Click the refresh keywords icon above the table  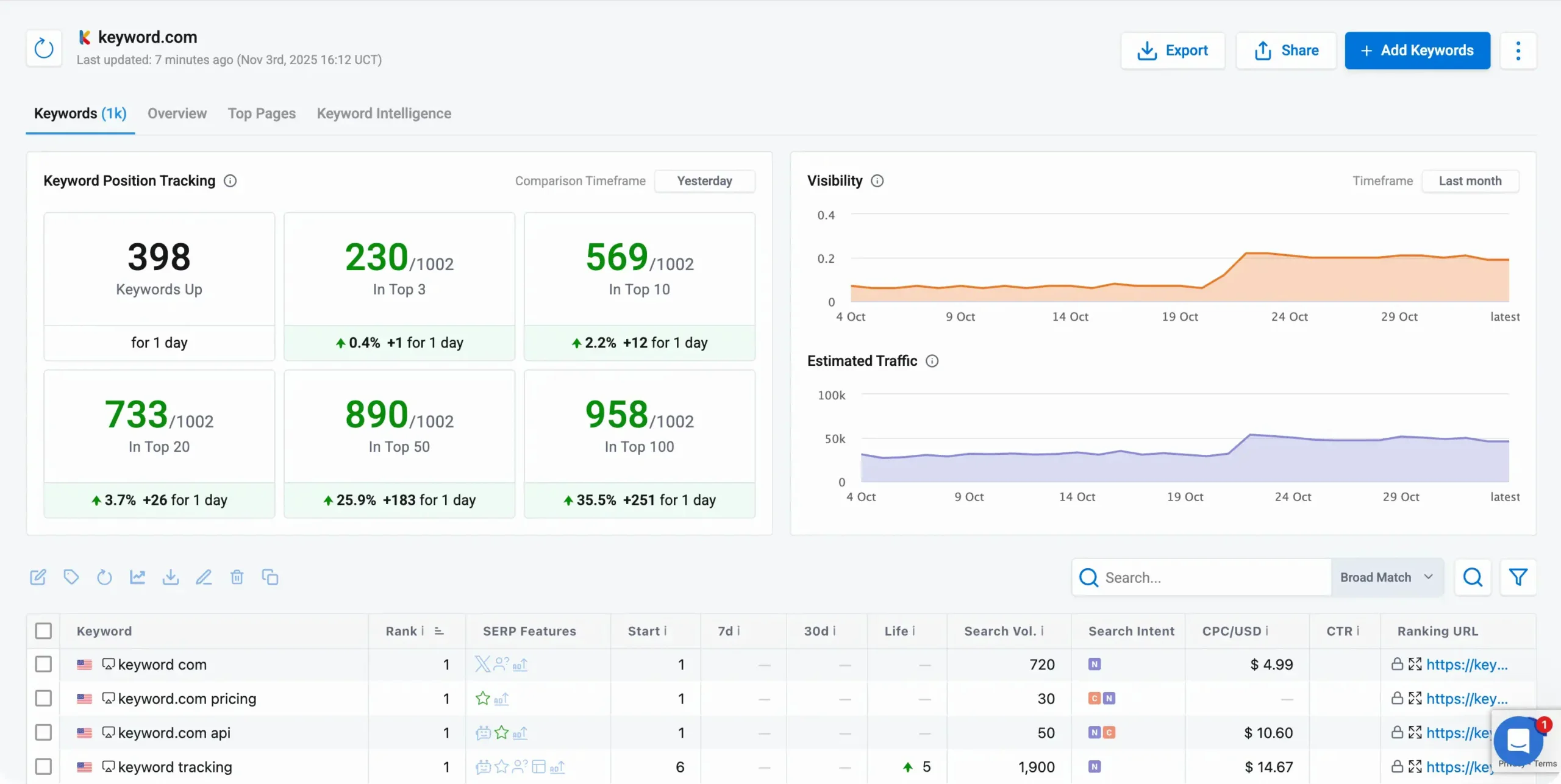[104, 577]
